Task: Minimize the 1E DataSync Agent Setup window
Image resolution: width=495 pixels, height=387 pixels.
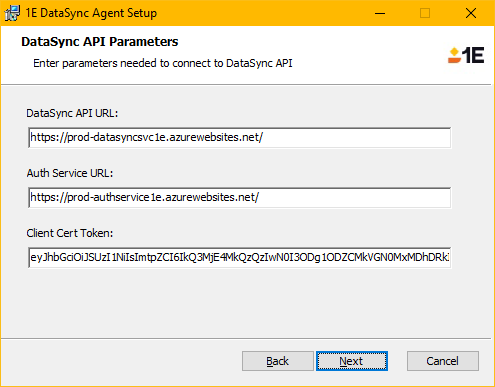Action: pyautogui.click(x=380, y=13)
